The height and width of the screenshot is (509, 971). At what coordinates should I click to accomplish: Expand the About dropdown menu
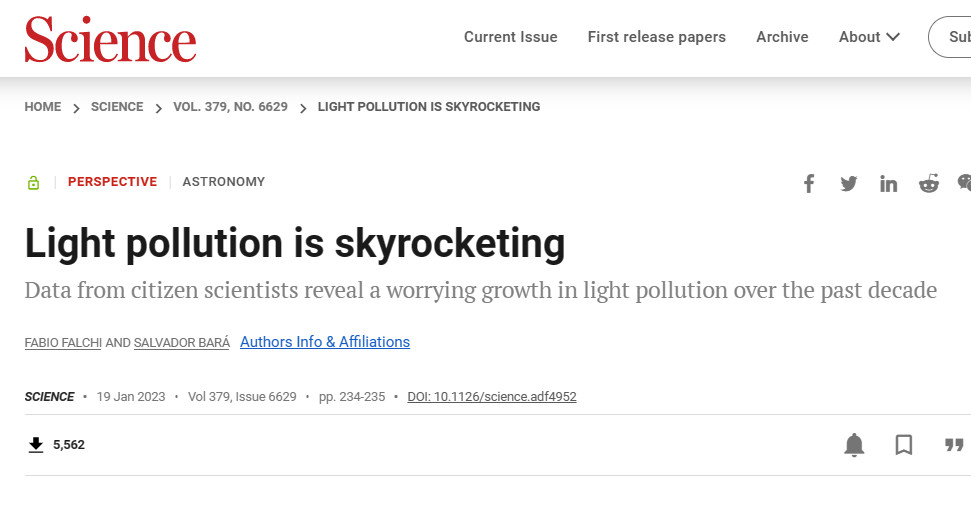click(x=869, y=37)
